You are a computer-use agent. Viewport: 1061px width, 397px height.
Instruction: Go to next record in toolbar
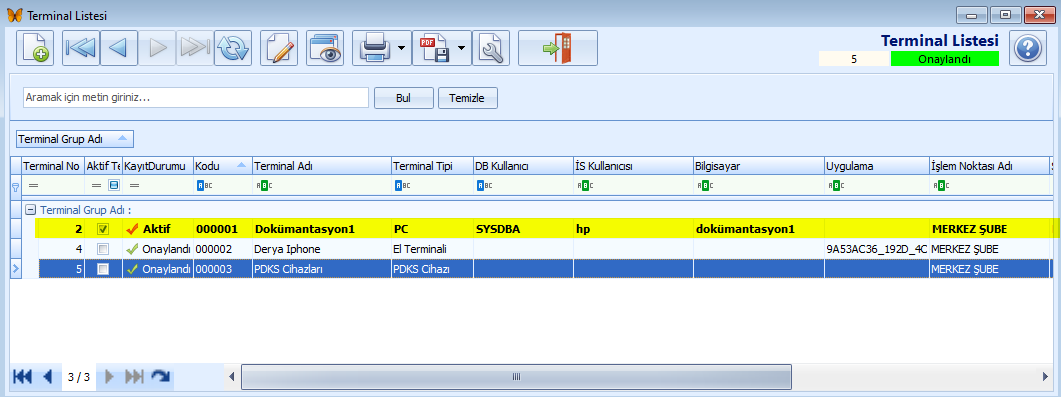[156, 48]
